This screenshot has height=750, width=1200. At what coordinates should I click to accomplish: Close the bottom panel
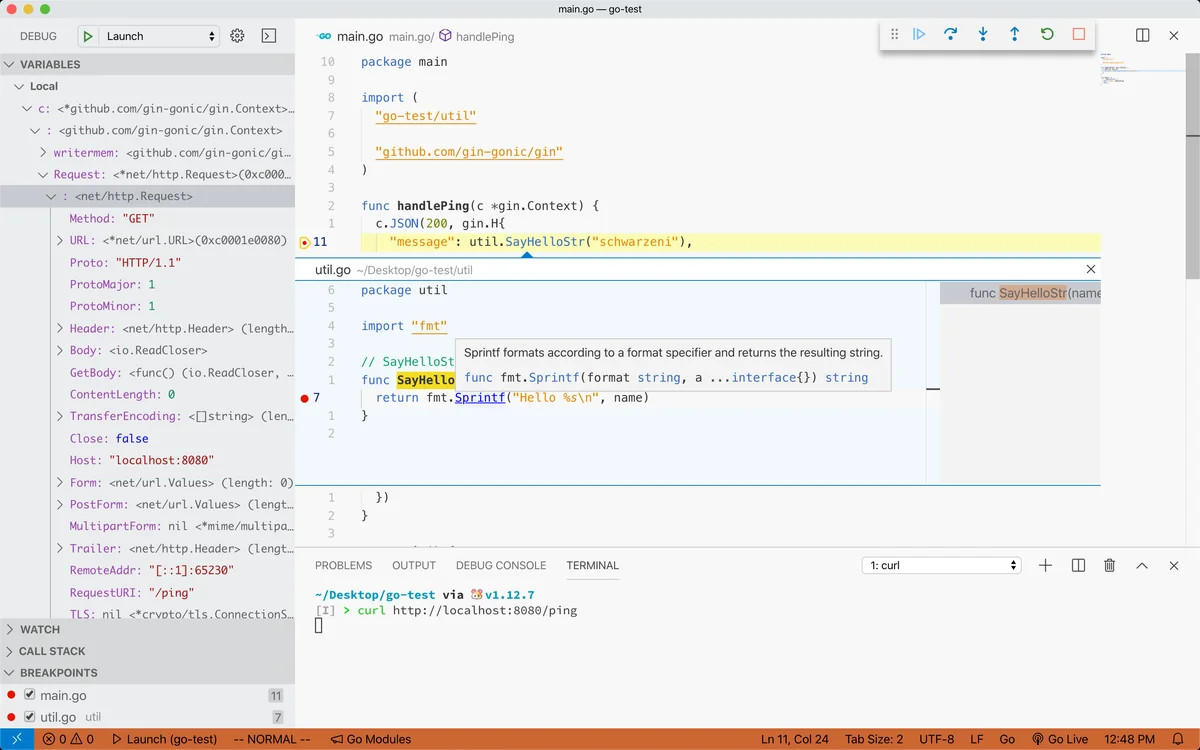(1175, 565)
